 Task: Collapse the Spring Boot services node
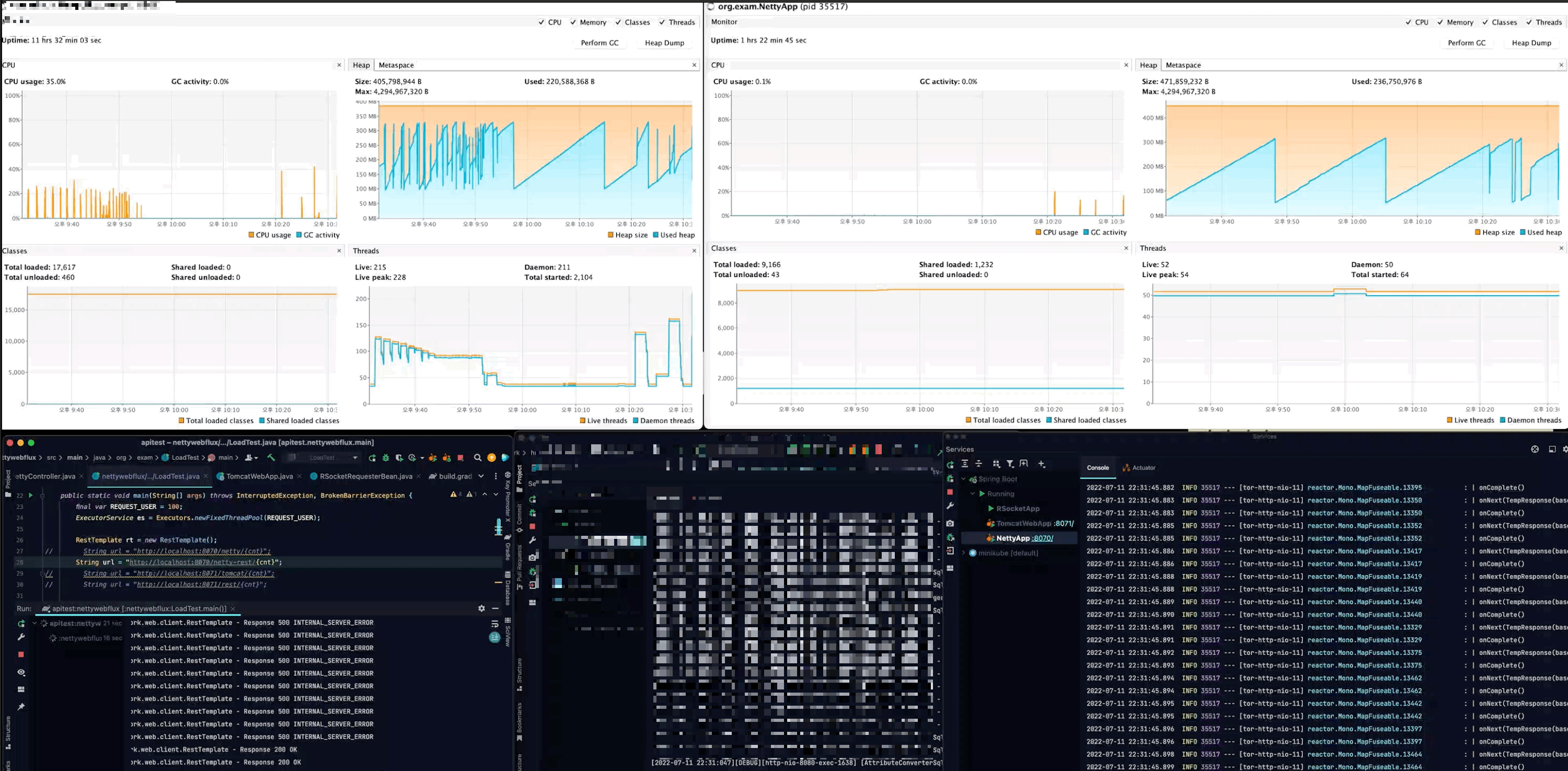(x=964, y=479)
